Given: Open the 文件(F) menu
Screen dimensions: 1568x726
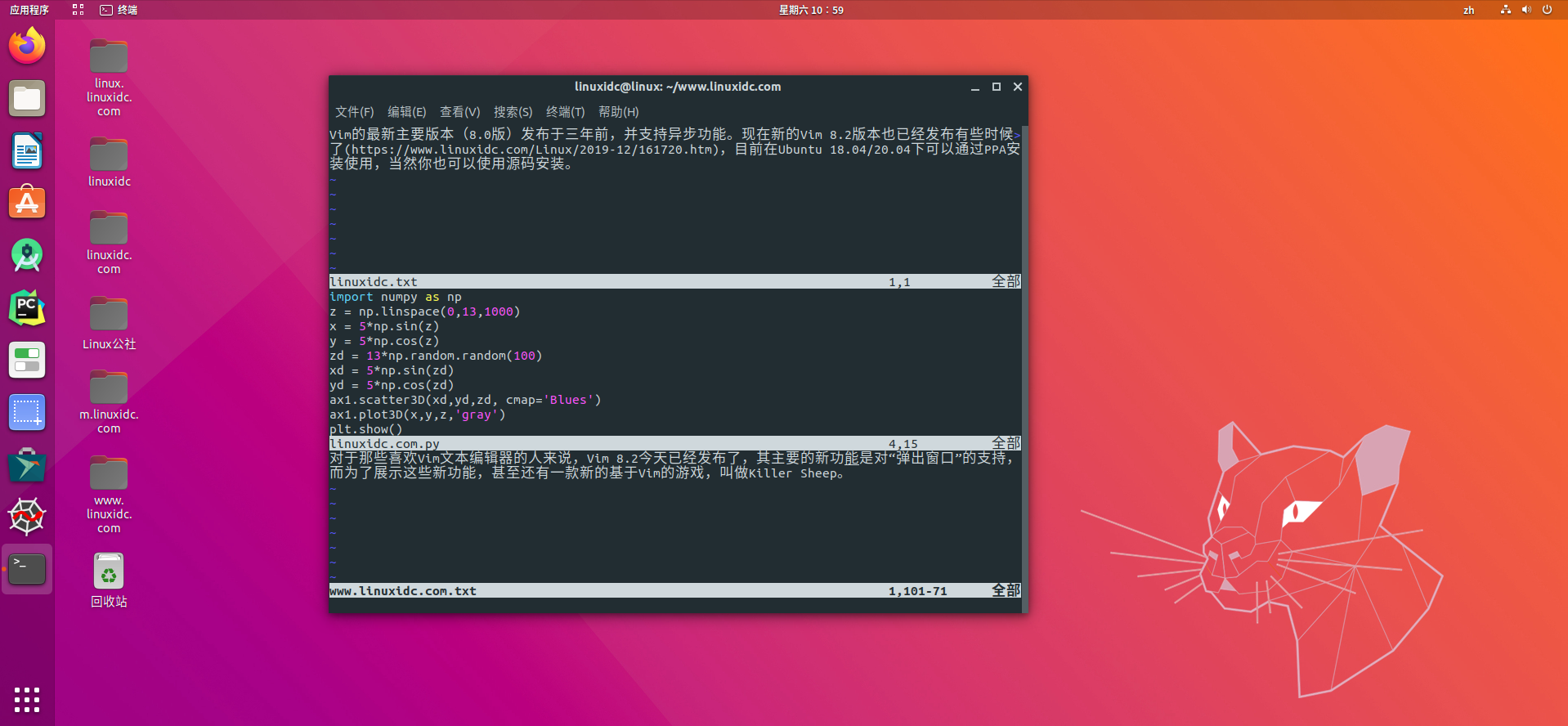Looking at the screenshot, I should pyautogui.click(x=354, y=112).
